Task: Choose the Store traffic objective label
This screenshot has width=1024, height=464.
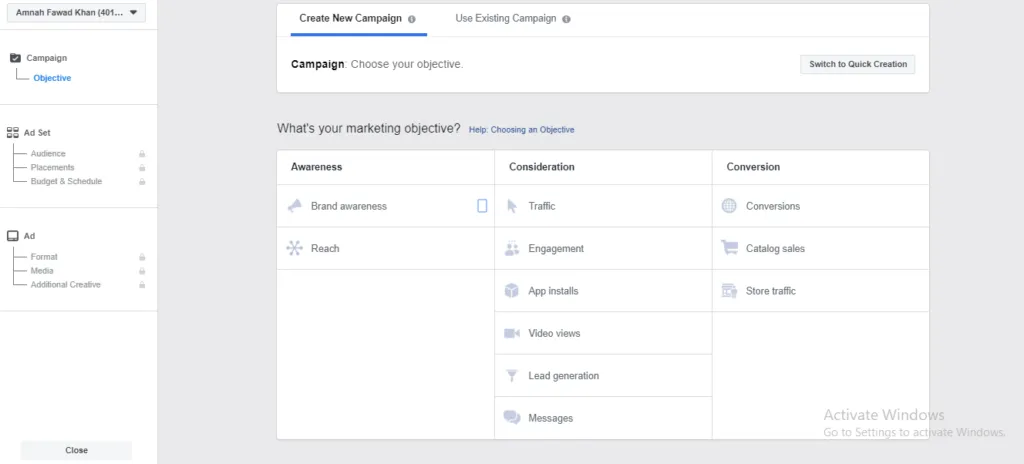Action: (771, 291)
